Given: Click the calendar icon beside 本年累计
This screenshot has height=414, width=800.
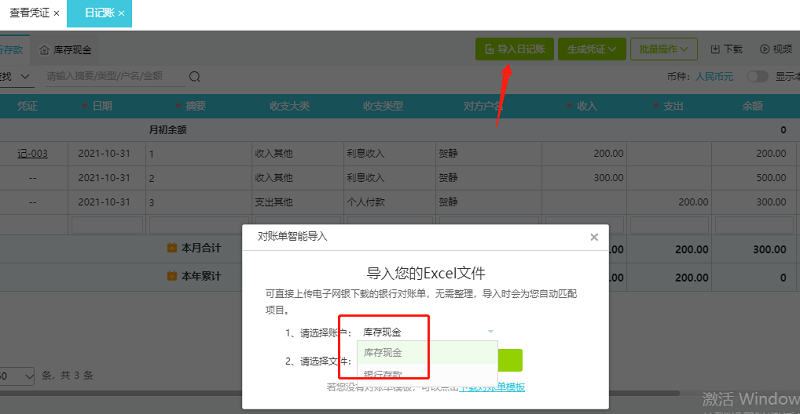Looking at the screenshot, I should click(x=172, y=276).
